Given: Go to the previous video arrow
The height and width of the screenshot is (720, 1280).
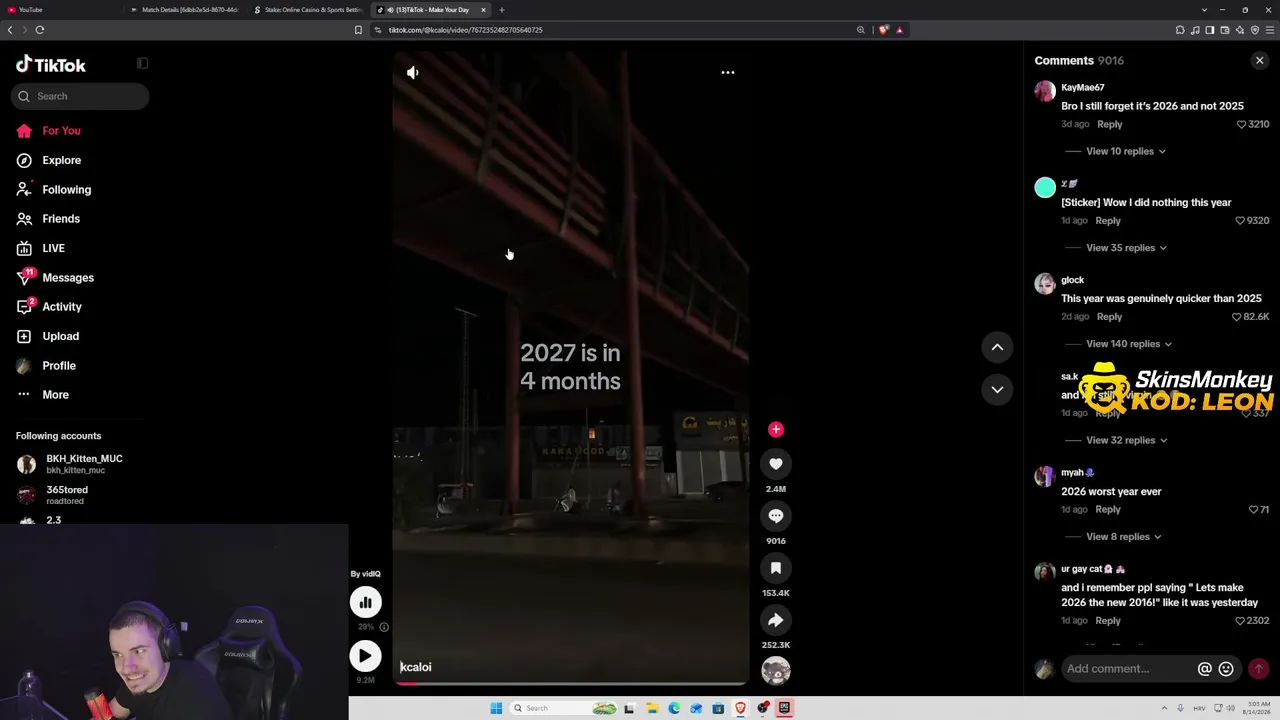Looking at the screenshot, I should click(997, 347).
